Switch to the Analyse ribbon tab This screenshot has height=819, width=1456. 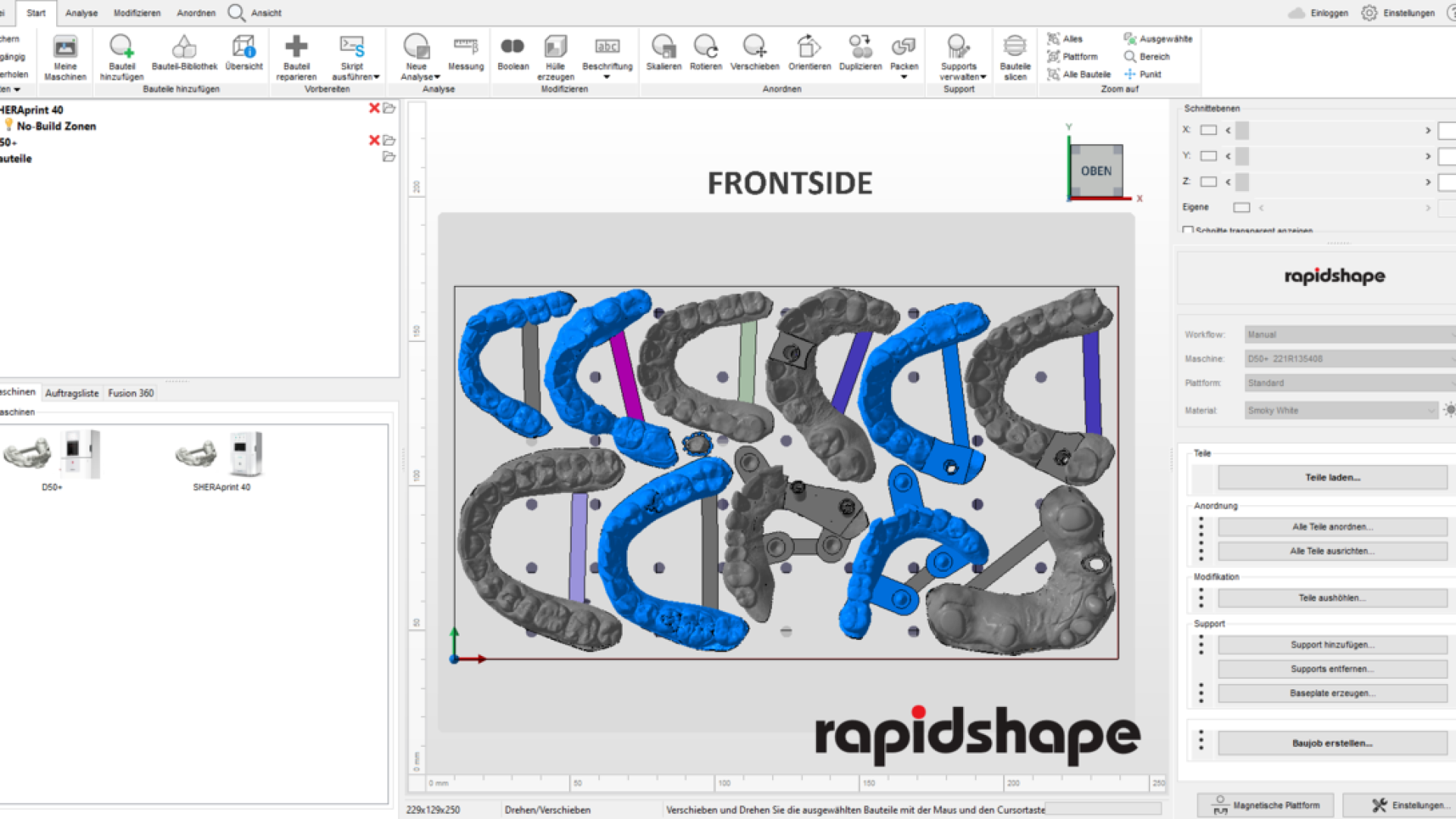click(82, 13)
